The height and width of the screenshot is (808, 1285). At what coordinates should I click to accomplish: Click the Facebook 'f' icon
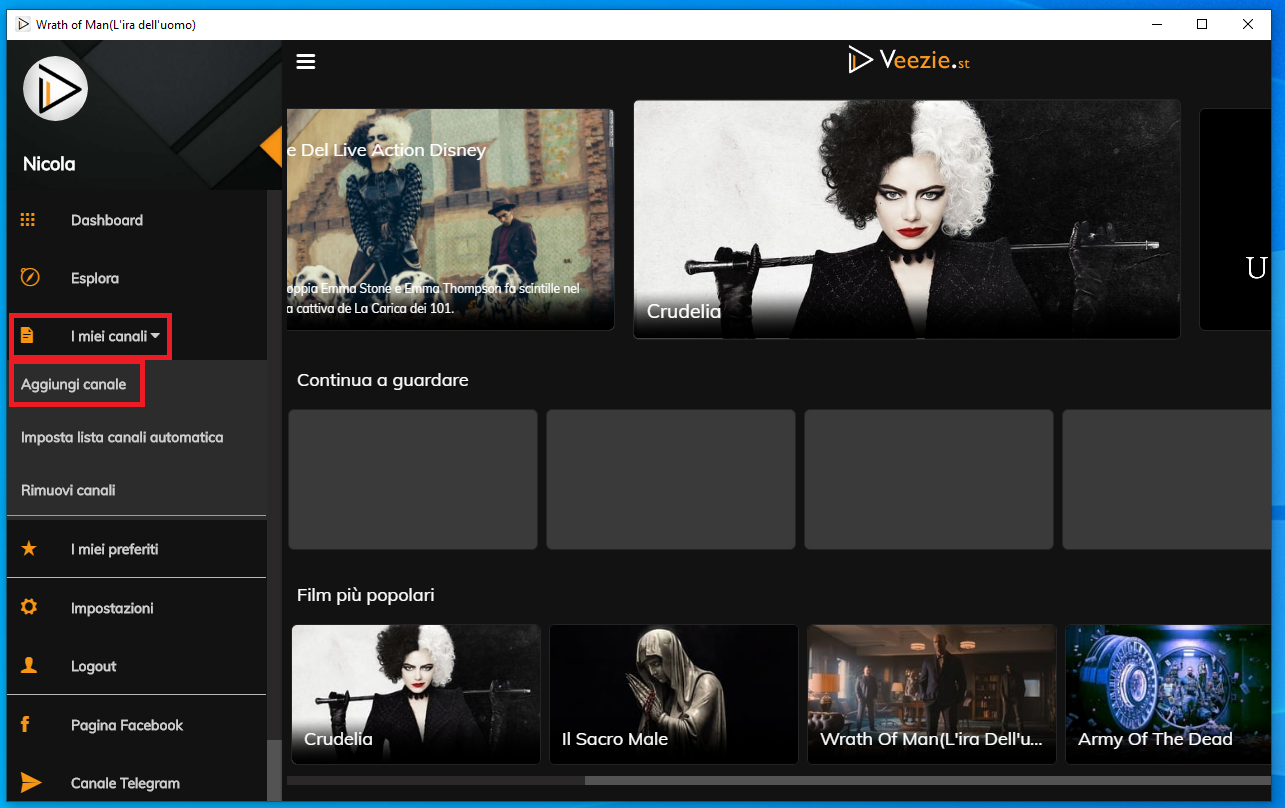pos(26,724)
